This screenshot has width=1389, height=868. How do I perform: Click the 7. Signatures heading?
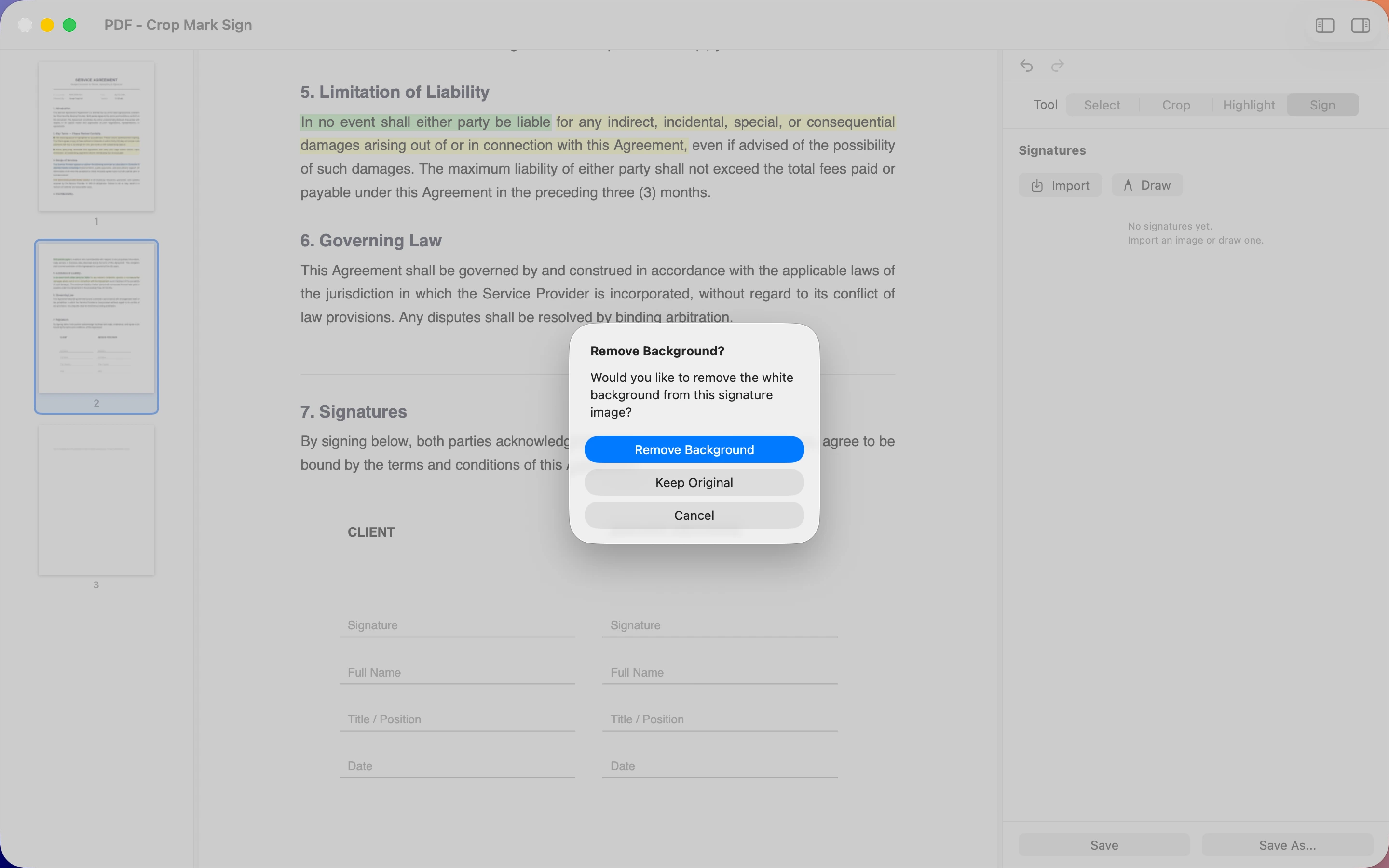click(354, 412)
